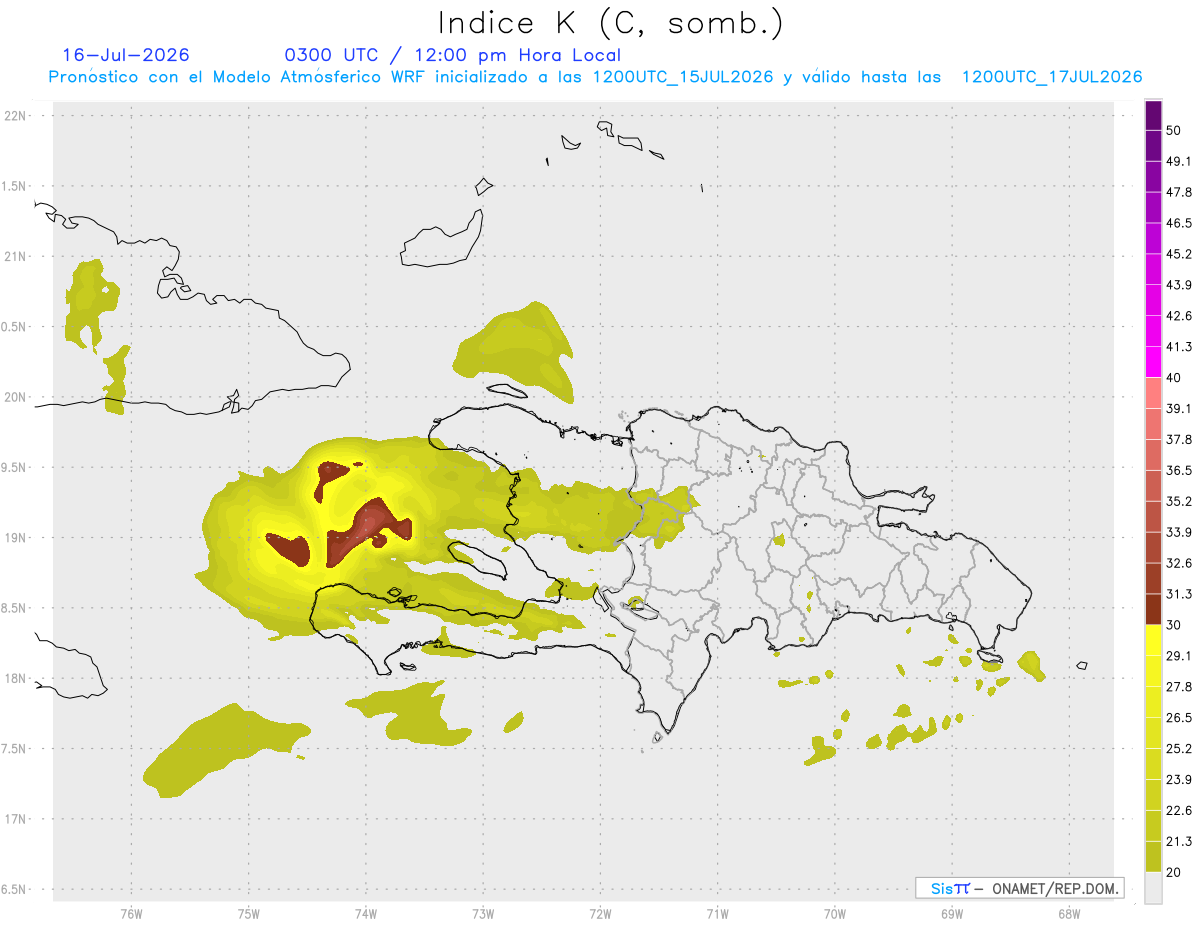The image size is (1200, 927).
Task: Click colorbar value "29.1"
Action: click(x=1179, y=656)
